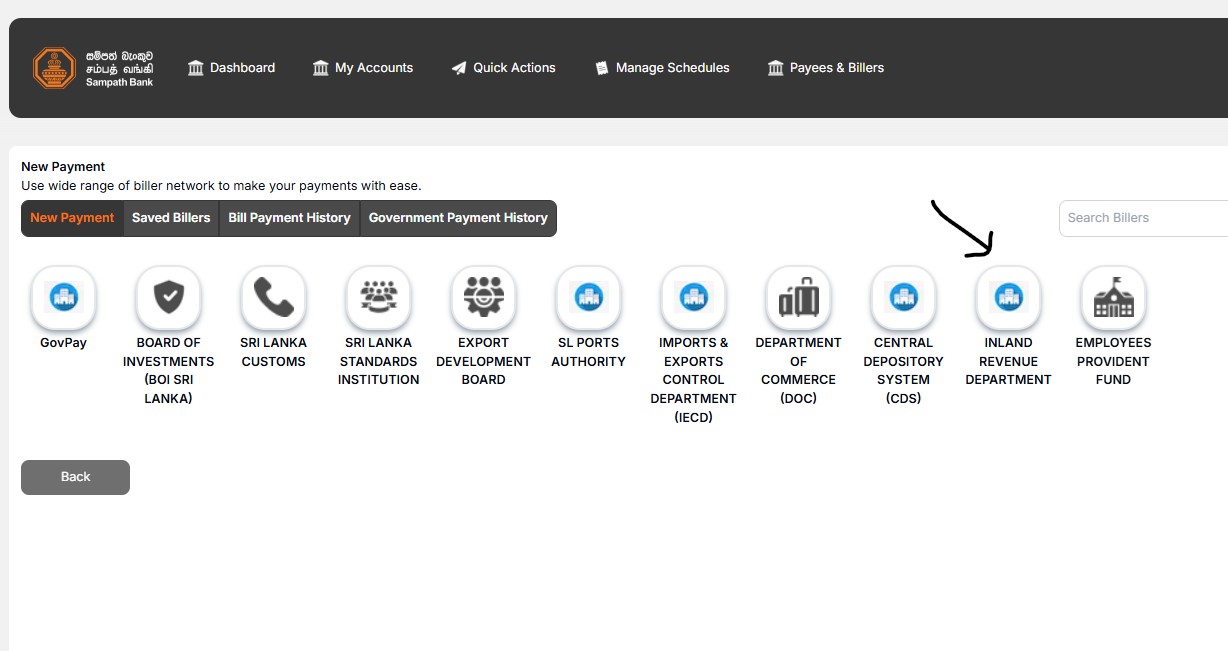Open the GovPay biller icon
The width and height of the screenshot is (1228, 651).
[x=64, y=297]
